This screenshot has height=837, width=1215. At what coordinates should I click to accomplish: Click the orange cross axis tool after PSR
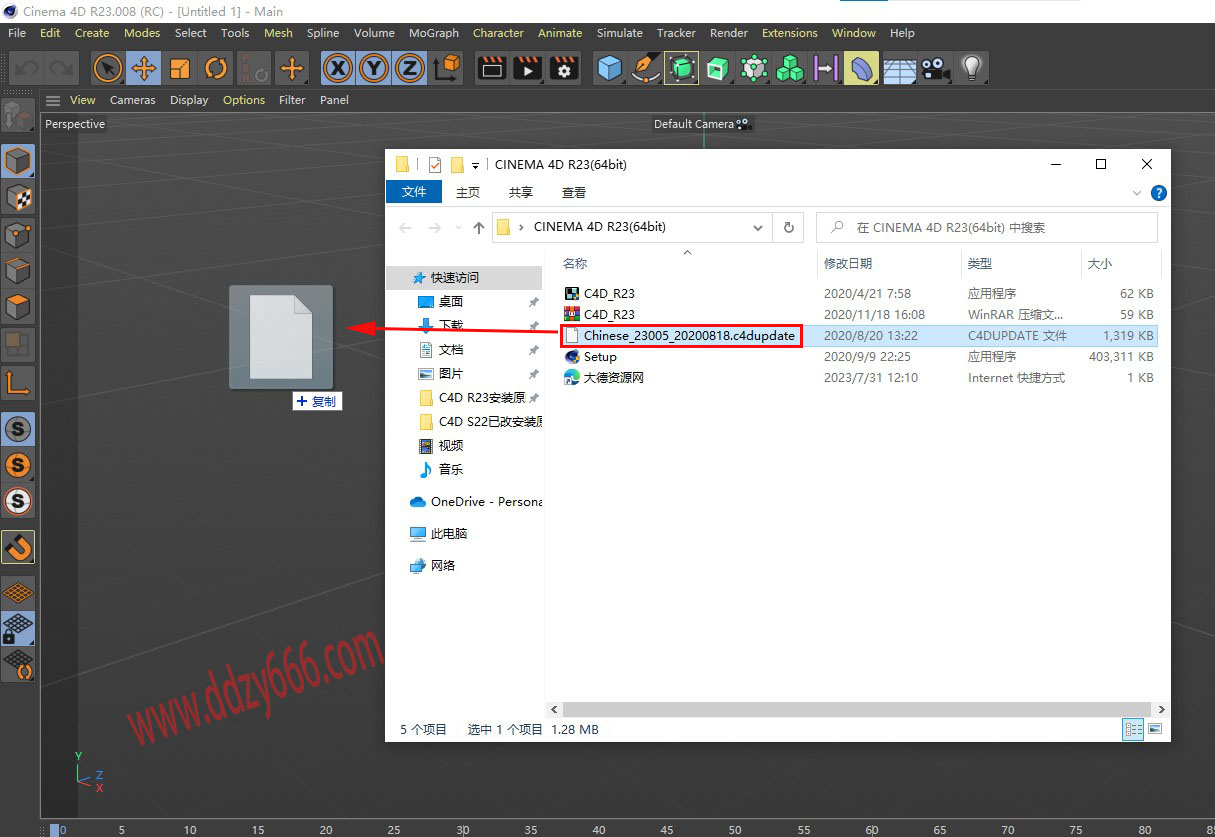(x=292, y=68)
